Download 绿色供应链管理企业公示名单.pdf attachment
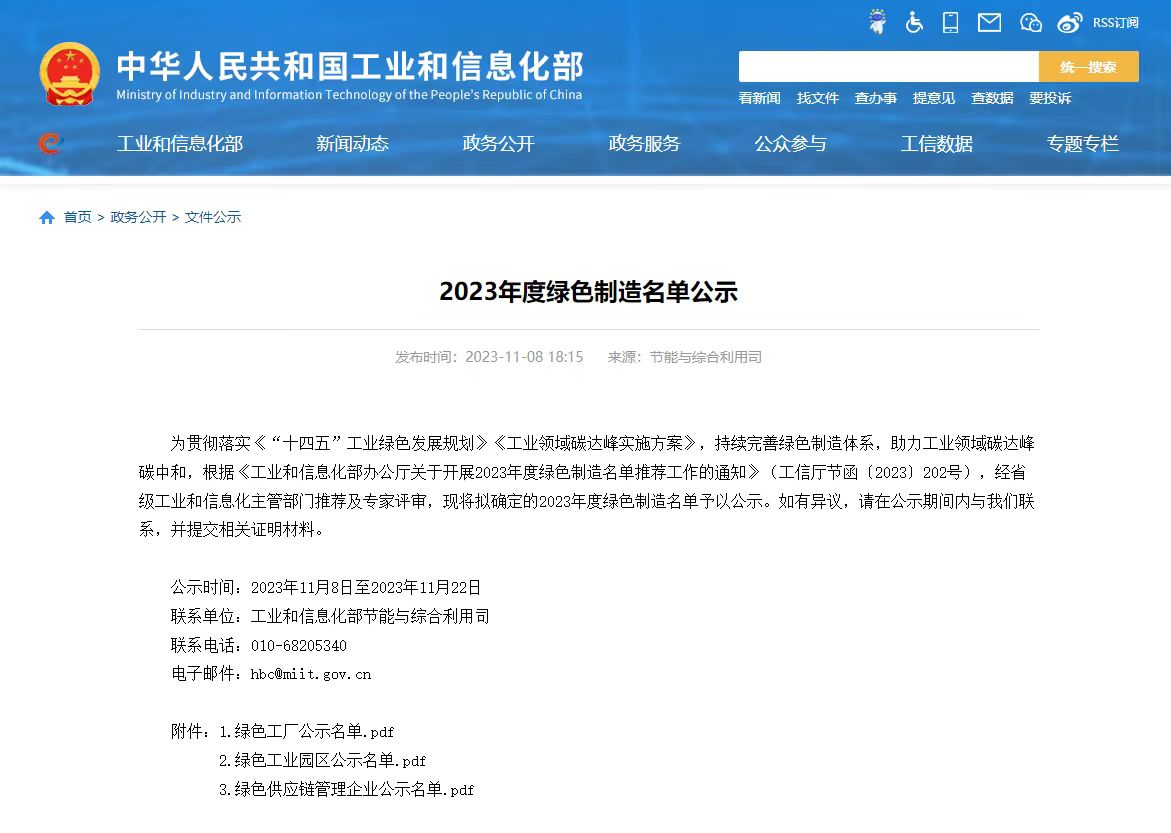The height and width of the screenshot is (833, 1171). pyautogui.click(x=354, y=790)
